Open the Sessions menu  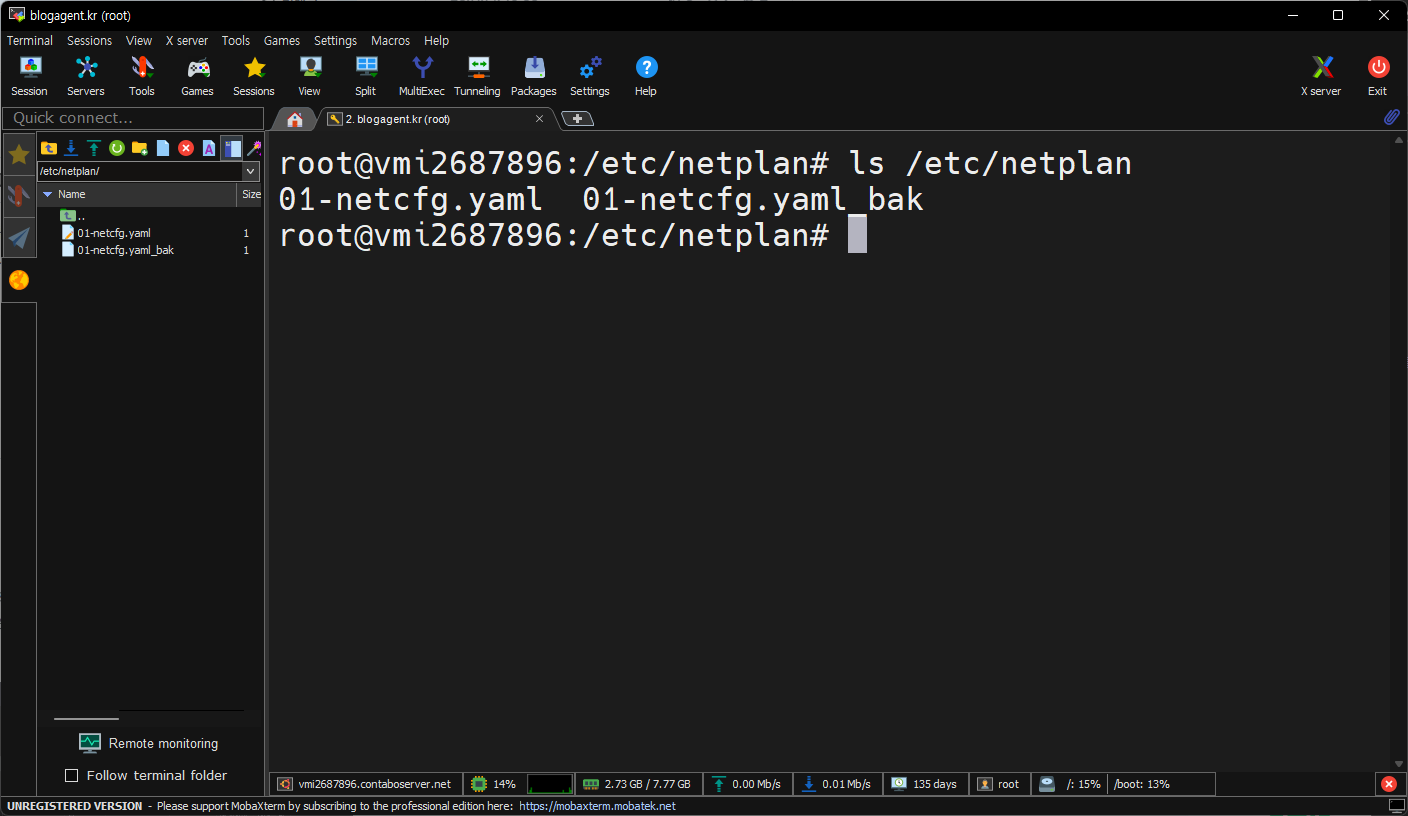(90, 41)
